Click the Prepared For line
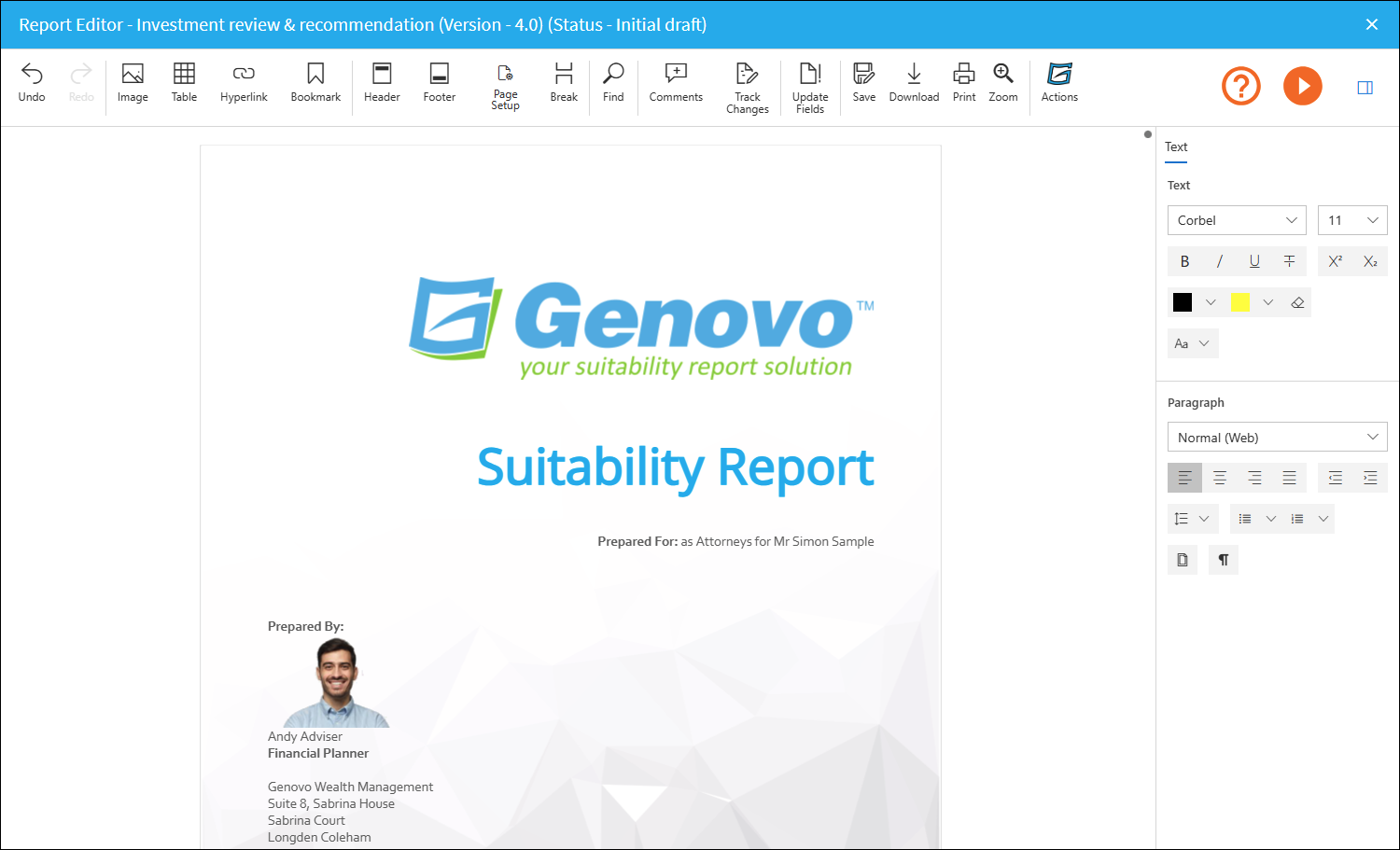The image size is (1400, 850). 735,541
